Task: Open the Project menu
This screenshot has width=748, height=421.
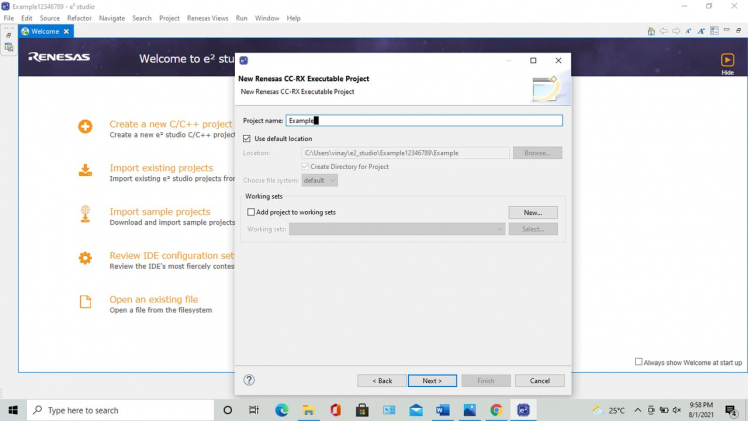Action: point(169,18)
